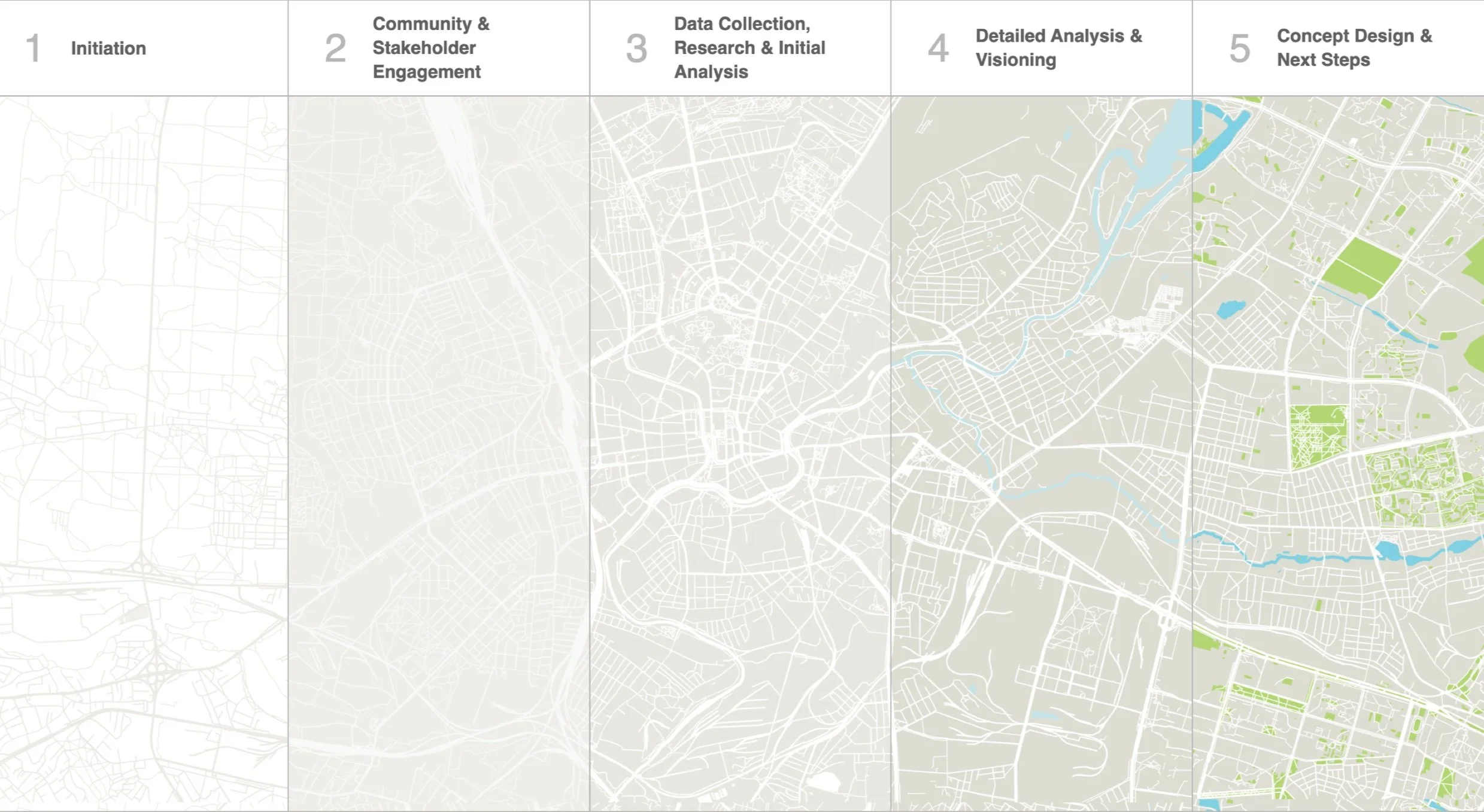1484x812 pixels.
Task: Open Data Collection, Research & Initial Analysis
Action: point(748,48)
